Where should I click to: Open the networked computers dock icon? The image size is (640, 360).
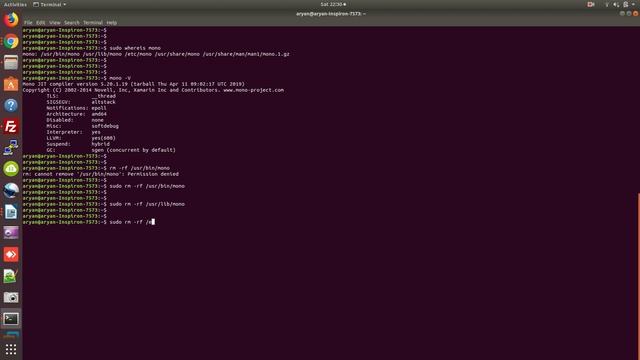click(x=11, y=148)
